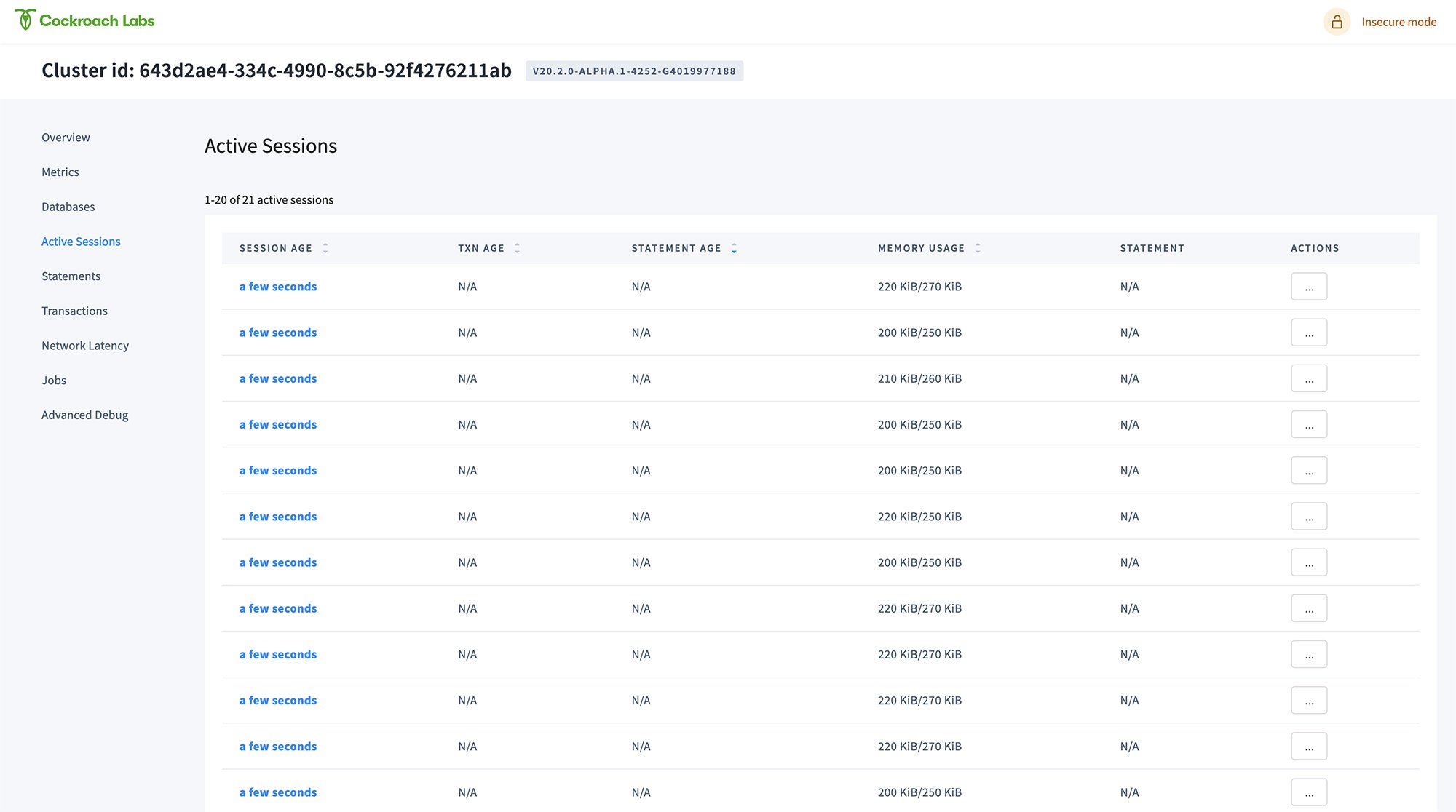Open the Overview page
Image resolution: width=1456 pixels, height=812 pixels.
pos(66,138)
